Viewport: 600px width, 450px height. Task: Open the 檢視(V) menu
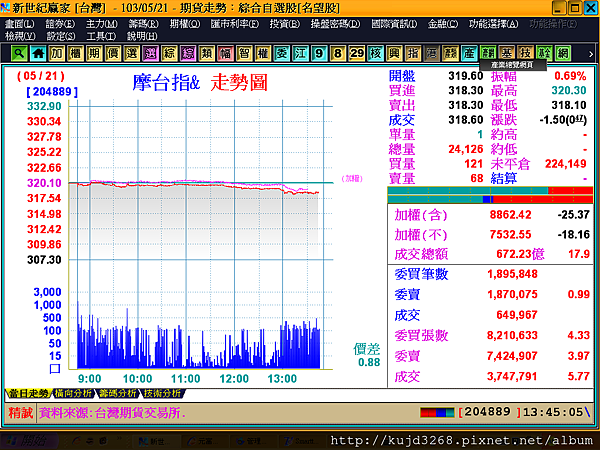pos(20,36)
